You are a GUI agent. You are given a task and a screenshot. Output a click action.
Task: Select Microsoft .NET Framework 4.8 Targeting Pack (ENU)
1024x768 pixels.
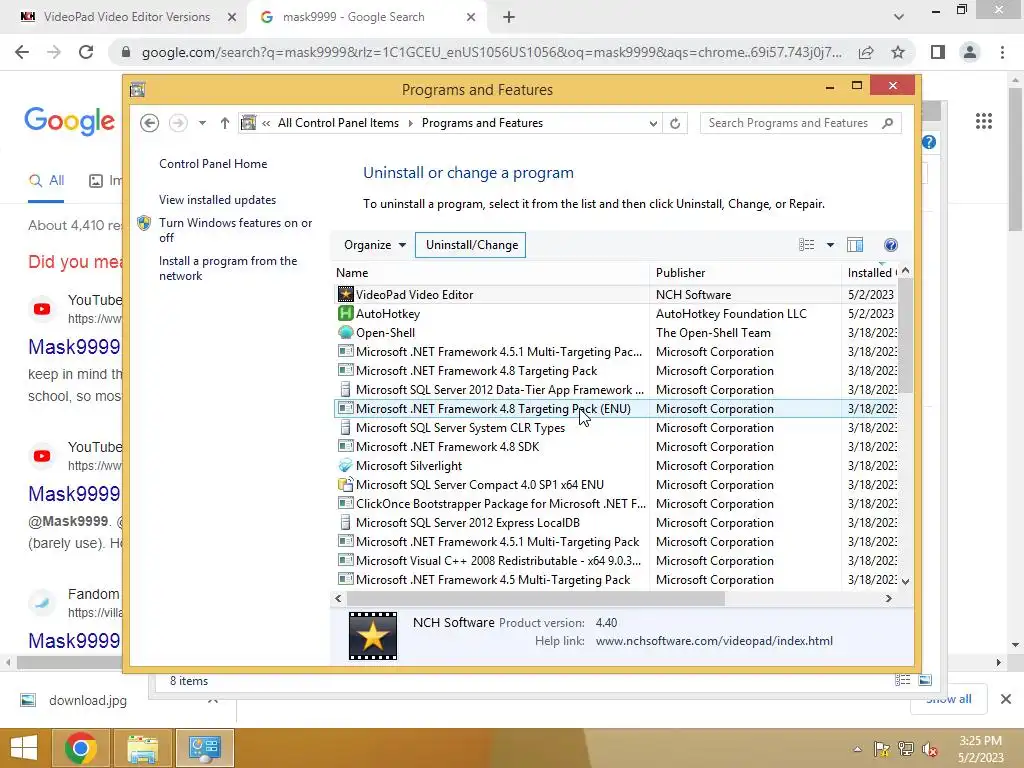click(615, 409)
